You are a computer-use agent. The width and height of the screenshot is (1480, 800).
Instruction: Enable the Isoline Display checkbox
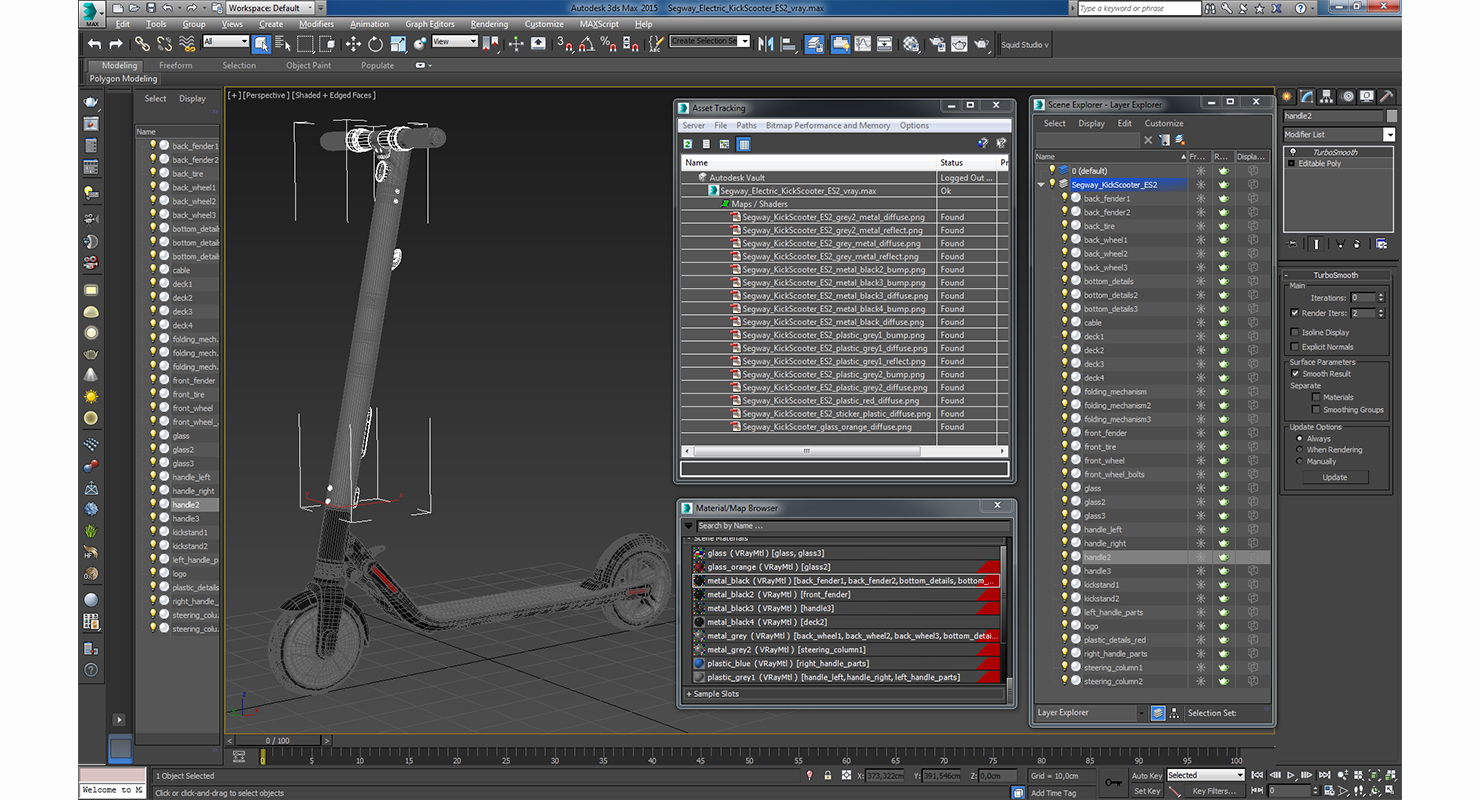tap(1295, 332)
